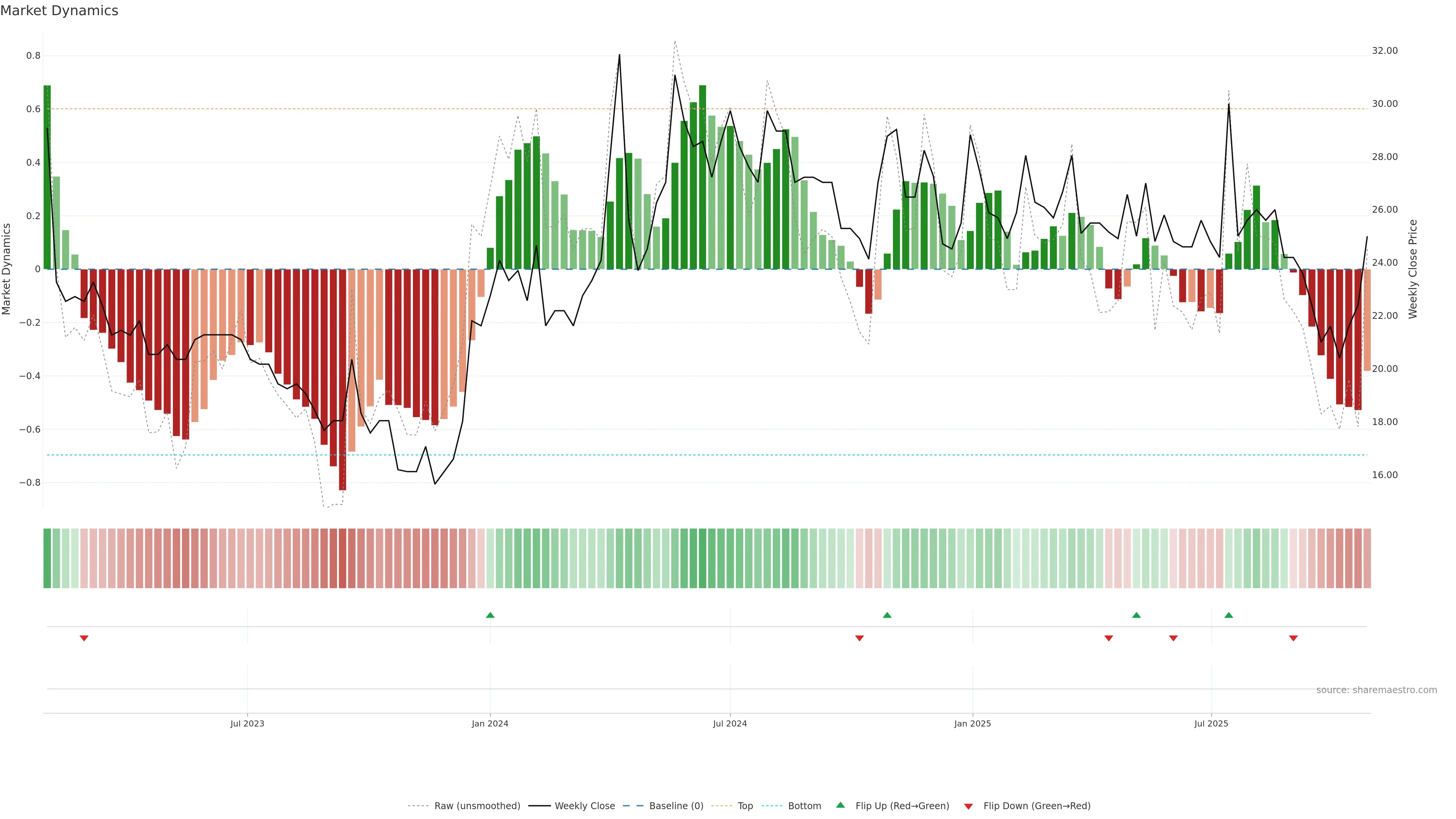The image size is (1456, 819).
Task: Toggle Weekly Close legend entry
Action: point(584,806)
